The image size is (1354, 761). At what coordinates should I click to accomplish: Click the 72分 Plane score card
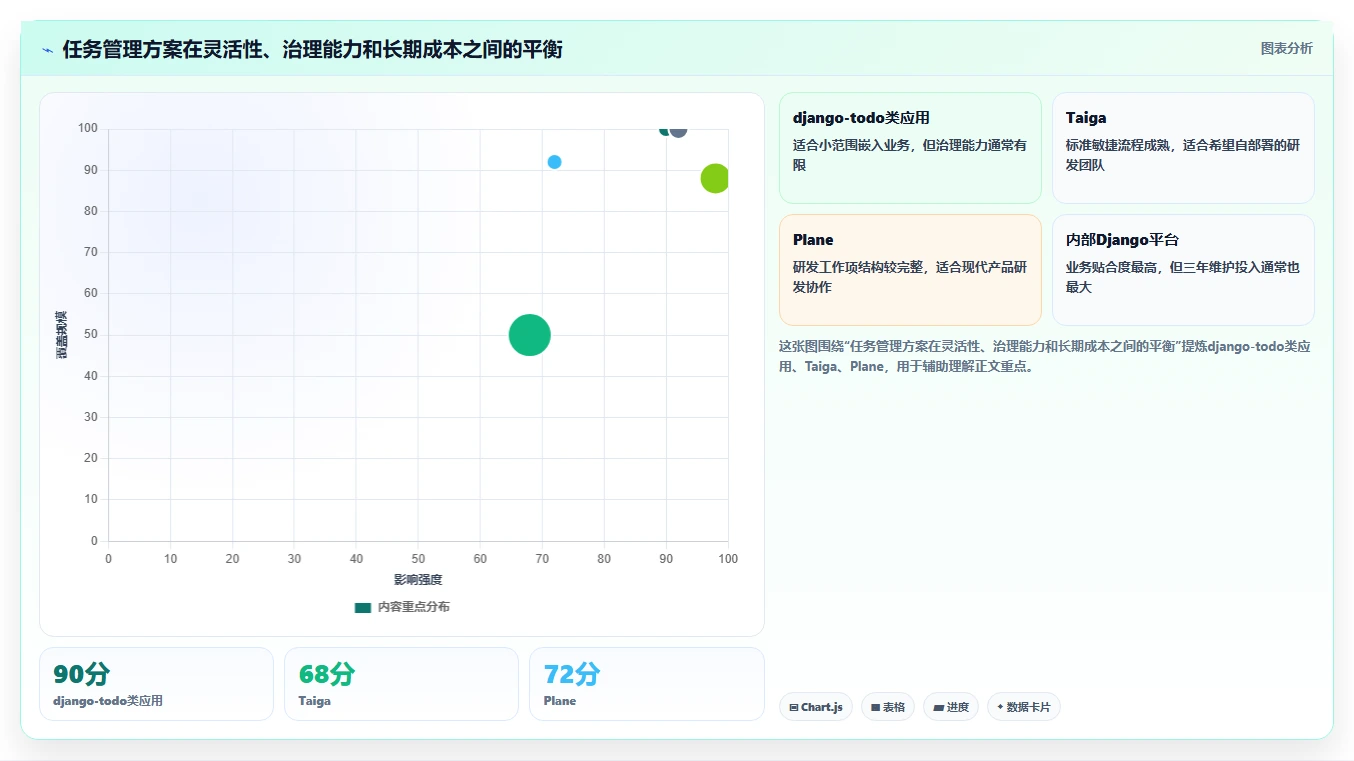pos(647,684)
